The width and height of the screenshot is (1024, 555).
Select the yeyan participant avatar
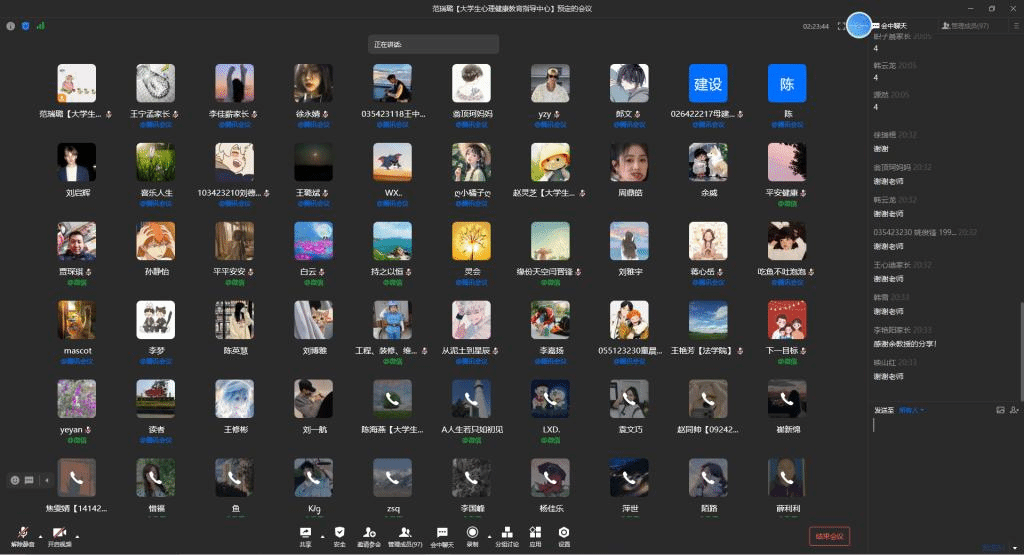[76, 399]
